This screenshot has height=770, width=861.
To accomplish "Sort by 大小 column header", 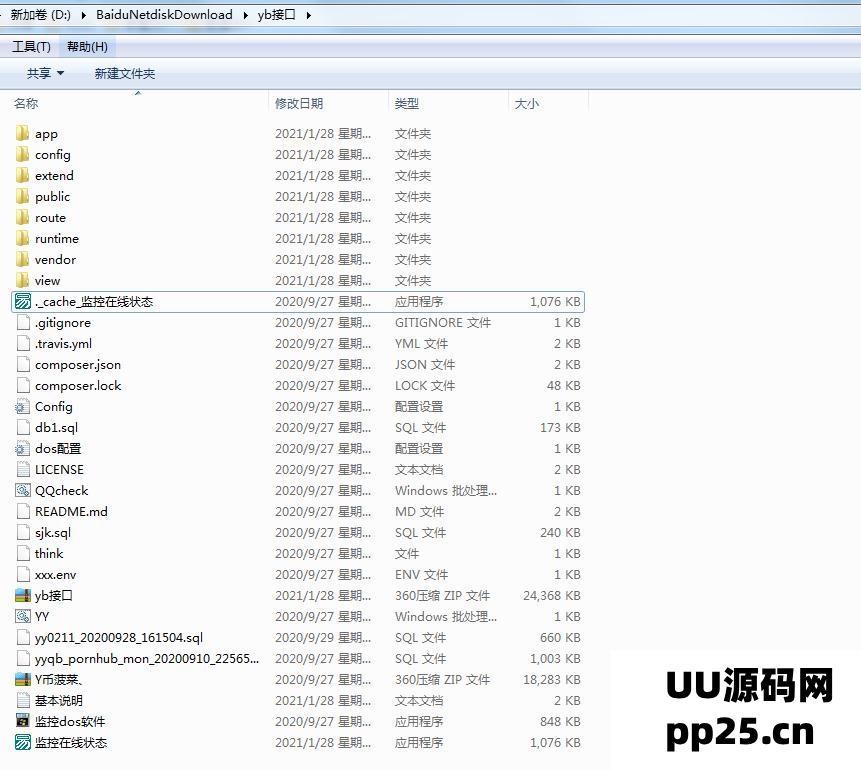I will coord(526,103).
